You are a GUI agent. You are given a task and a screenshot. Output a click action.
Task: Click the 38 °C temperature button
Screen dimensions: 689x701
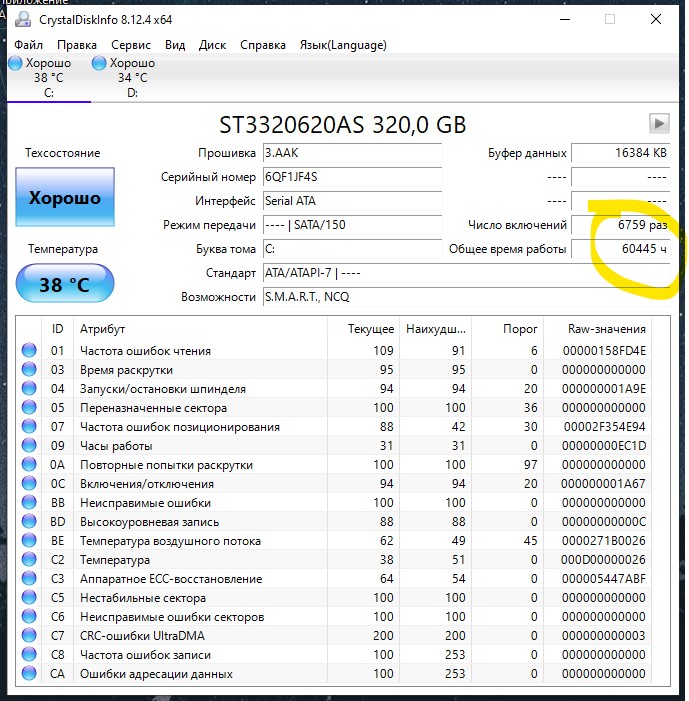point(65,283)
